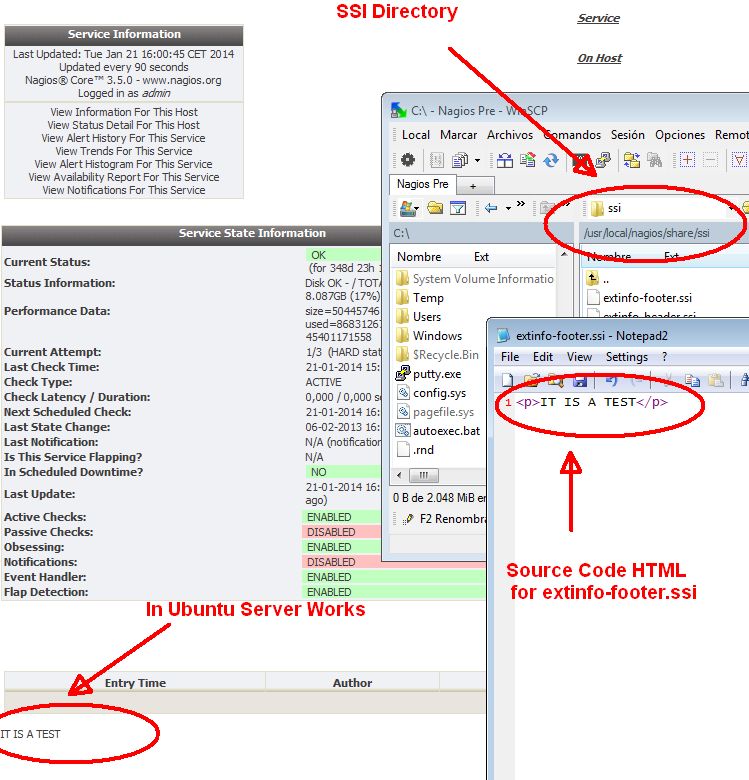Click the plus select-files icon in WinSCP
The image size is (749, 780).
(687, 160)
